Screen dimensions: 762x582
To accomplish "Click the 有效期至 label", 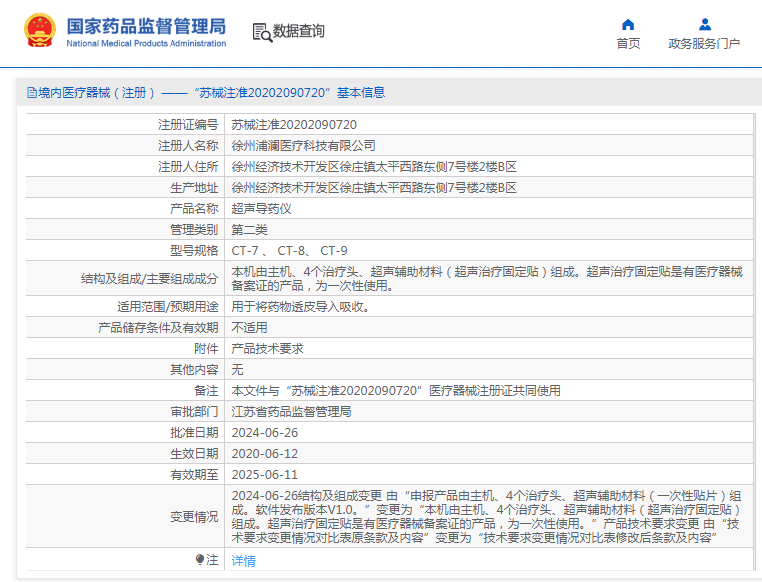I will point(194,474).
